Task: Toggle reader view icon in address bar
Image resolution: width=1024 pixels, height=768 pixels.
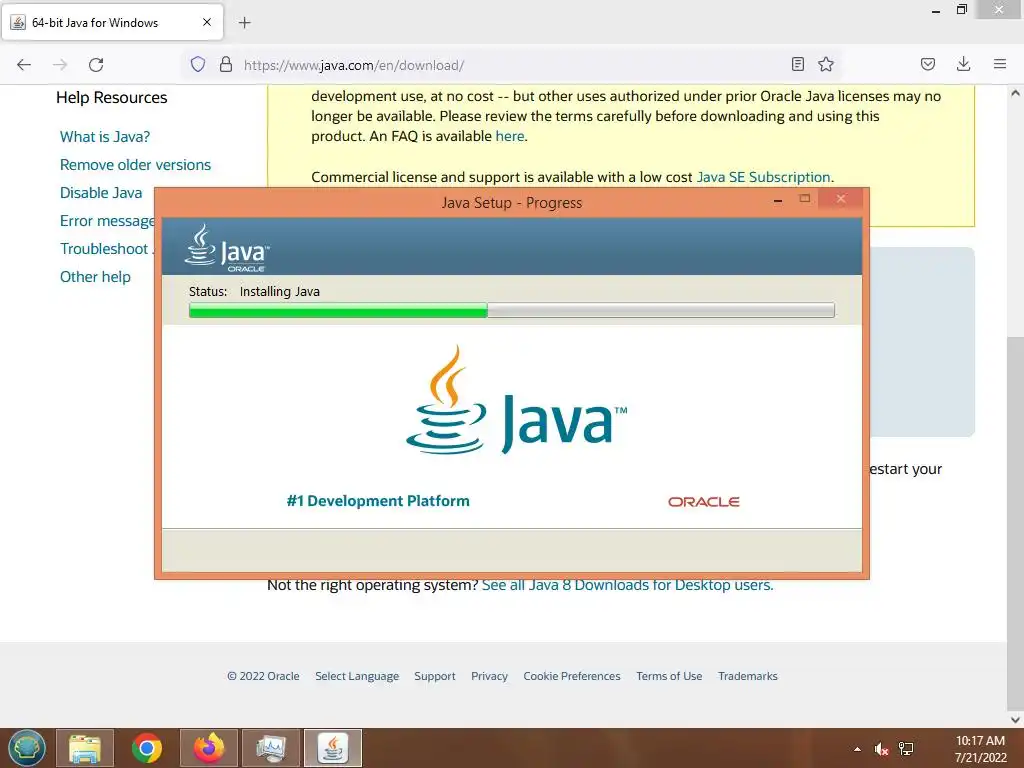Action: point(797,64)
